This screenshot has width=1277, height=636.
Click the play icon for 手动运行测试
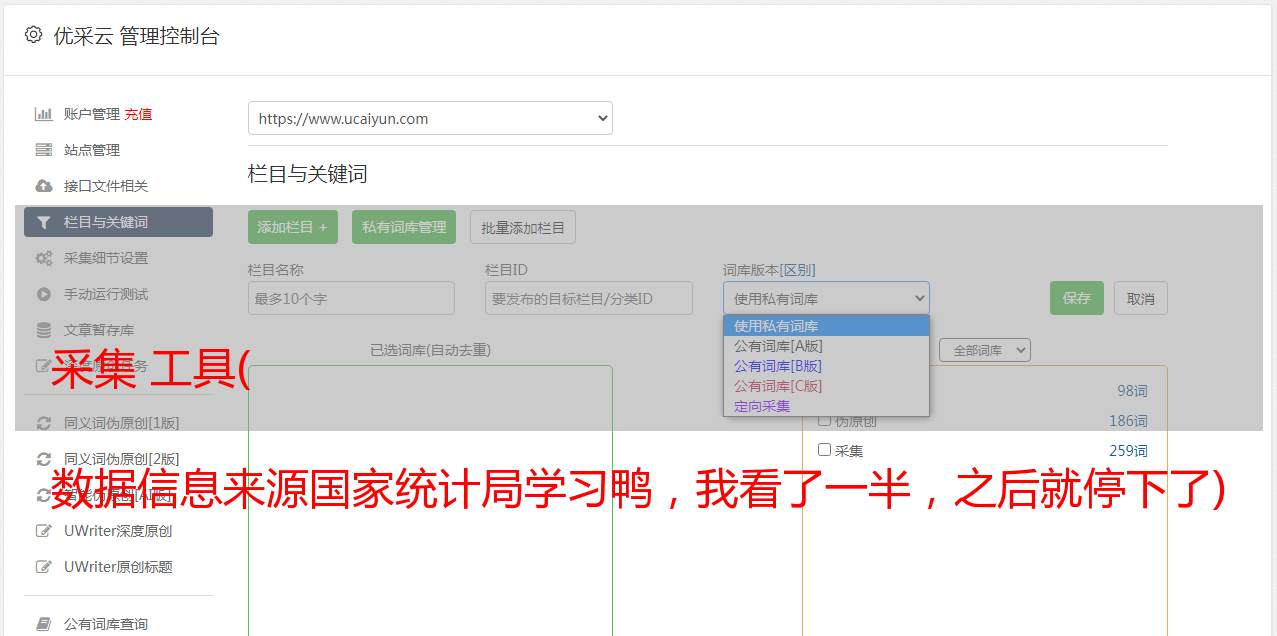pyautogui.click(x=43, y=294)
